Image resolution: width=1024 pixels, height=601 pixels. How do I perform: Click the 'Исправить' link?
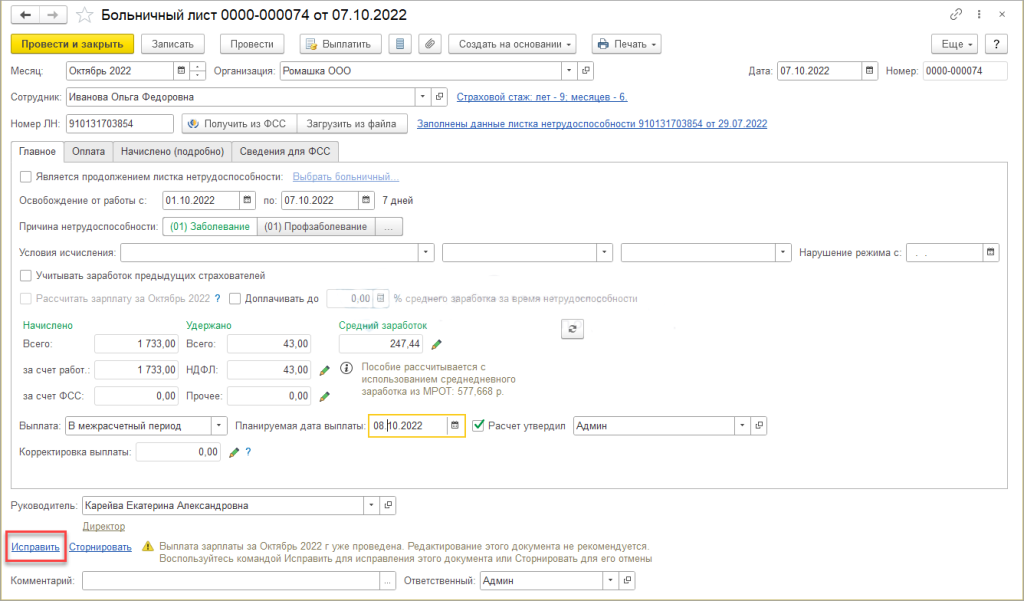coord(35,547)
